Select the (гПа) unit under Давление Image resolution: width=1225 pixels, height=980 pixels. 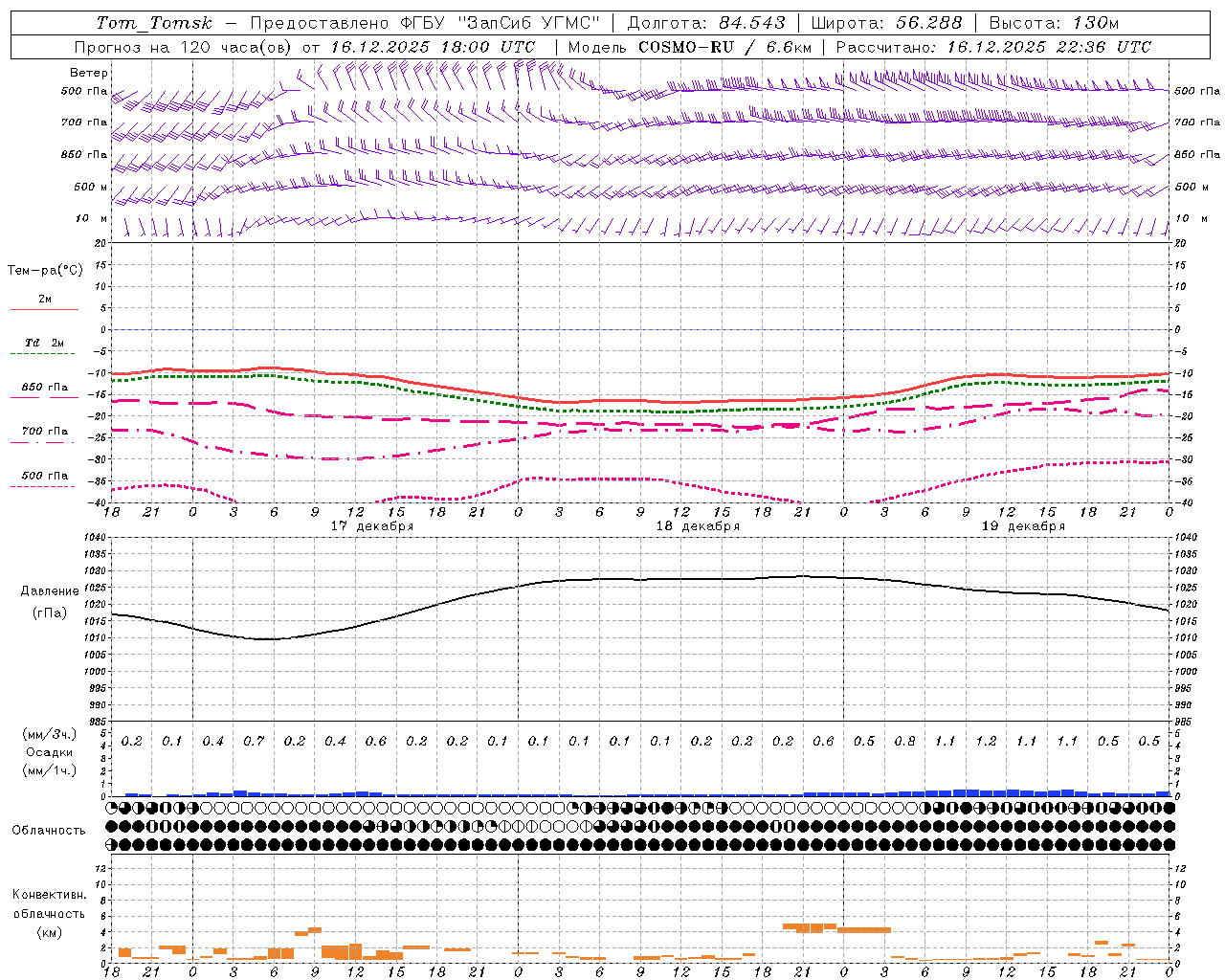click(x=50, y=613)
